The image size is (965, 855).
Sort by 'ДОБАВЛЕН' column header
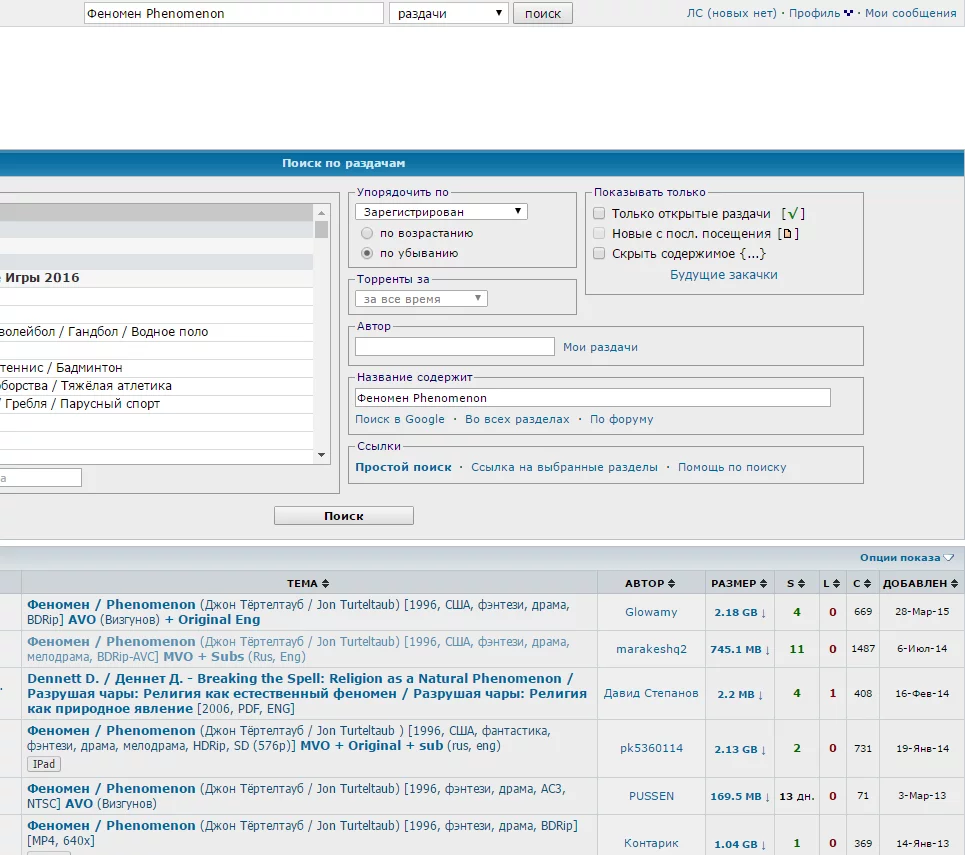pyautogui.click(x=921, y=584)
